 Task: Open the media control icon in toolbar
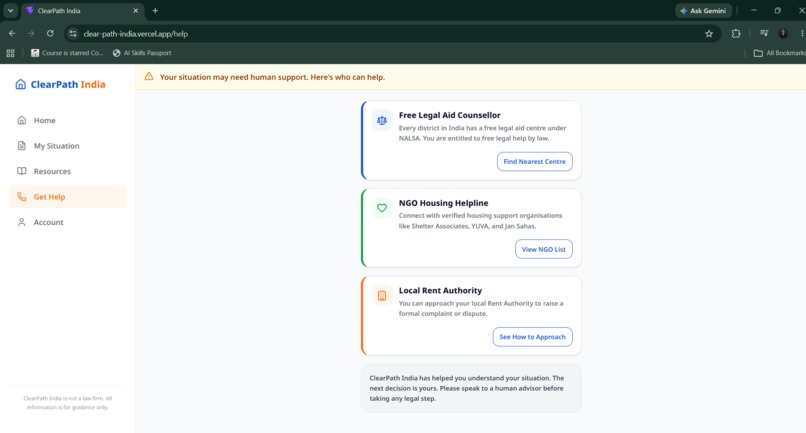coord(764,33)
